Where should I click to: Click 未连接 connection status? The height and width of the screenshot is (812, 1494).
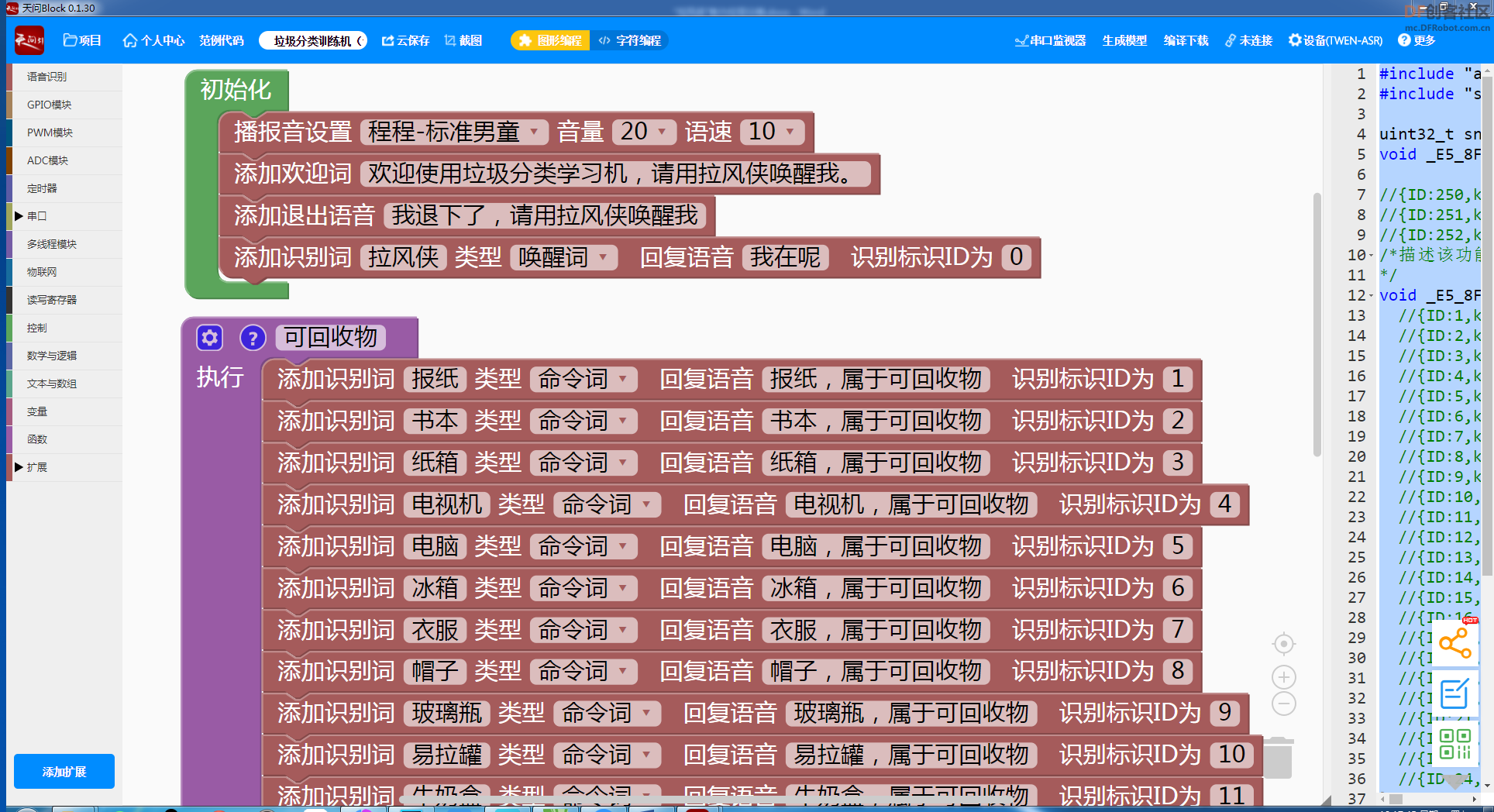coord(1249,40)
